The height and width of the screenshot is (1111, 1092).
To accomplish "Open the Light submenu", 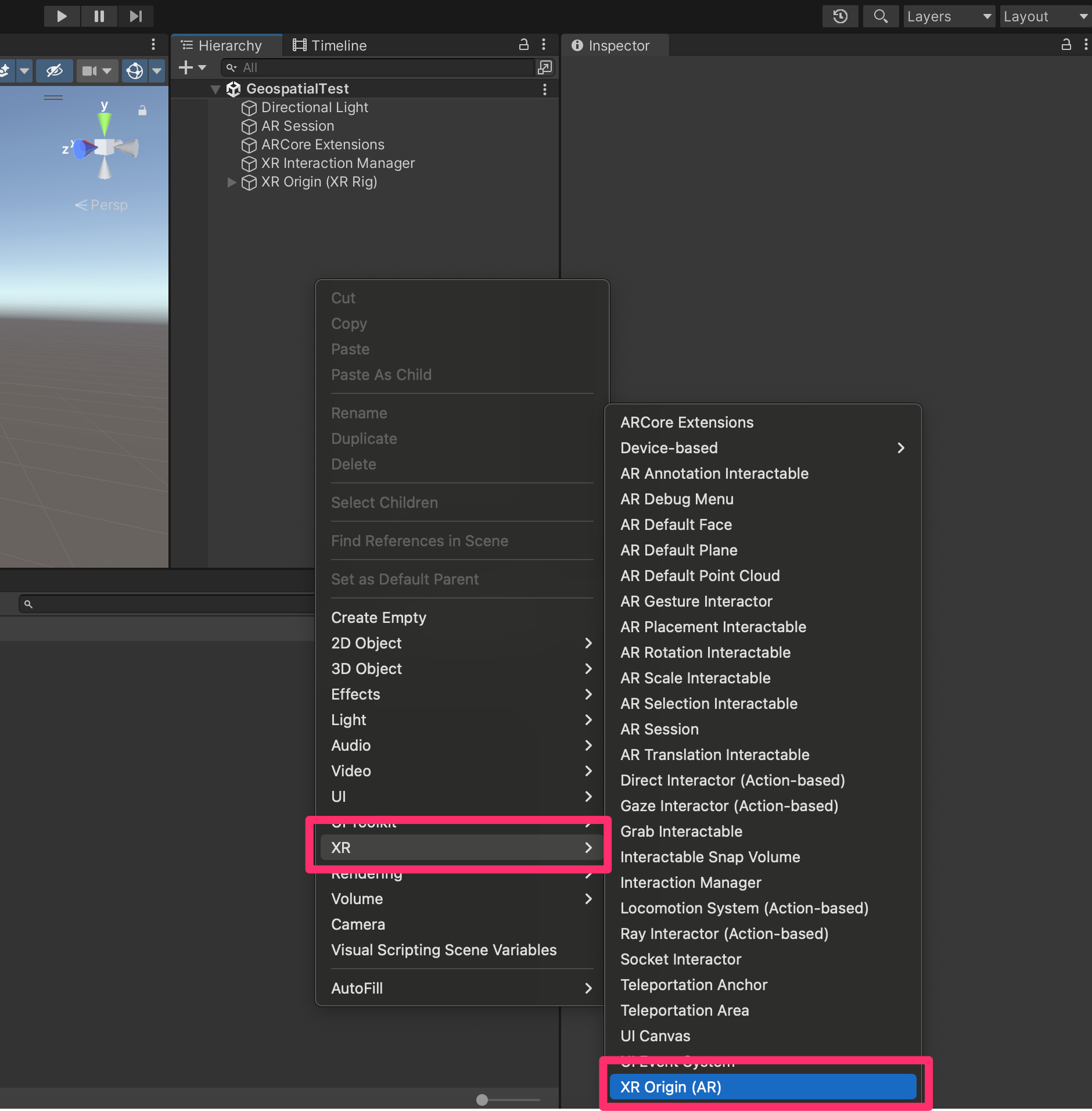I will pyautogui.click(x=462, y=720).
